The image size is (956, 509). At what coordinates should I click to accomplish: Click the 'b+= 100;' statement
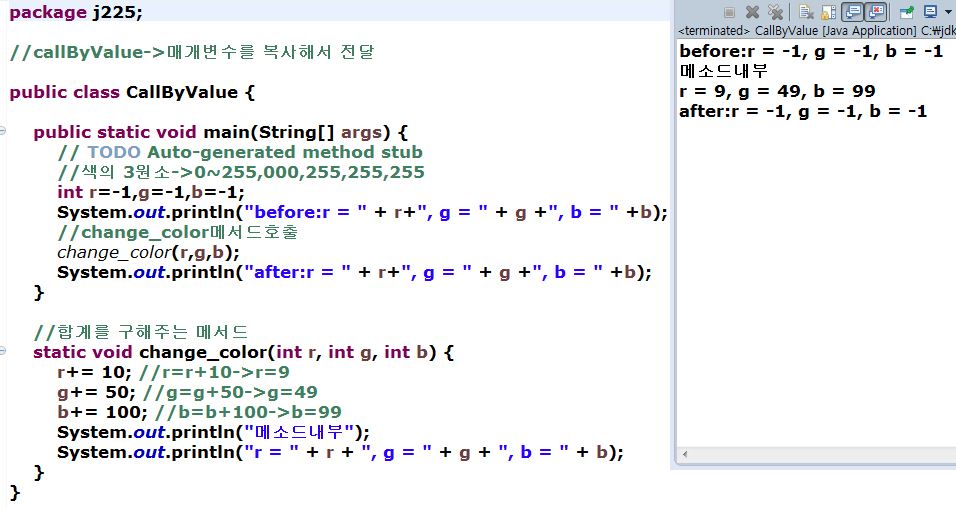click(102, 412)
